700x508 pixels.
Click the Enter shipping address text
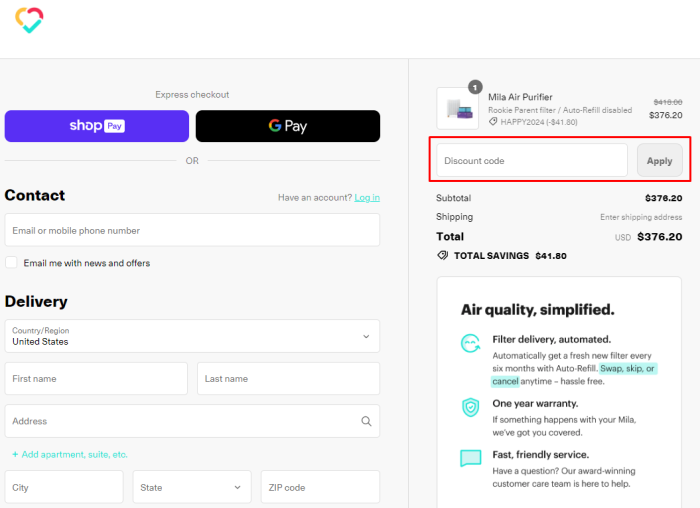(641, 217)
